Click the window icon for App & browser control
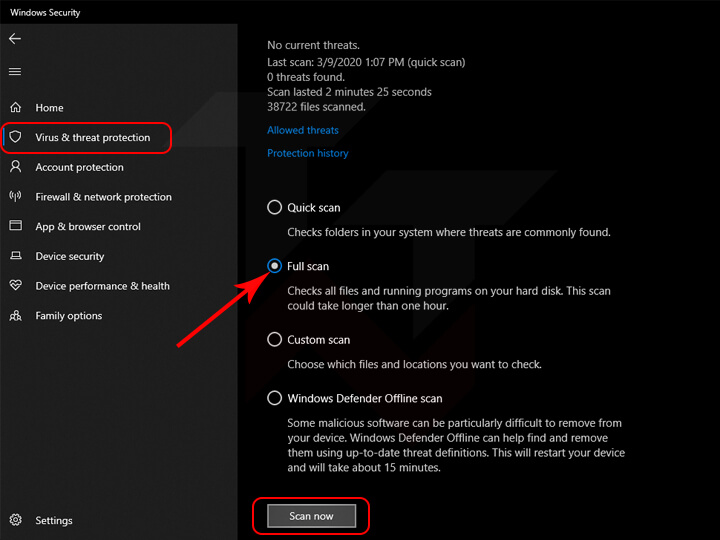Image resolution: width=720 pixels, height=540 pixels. (x=16, y=225)
